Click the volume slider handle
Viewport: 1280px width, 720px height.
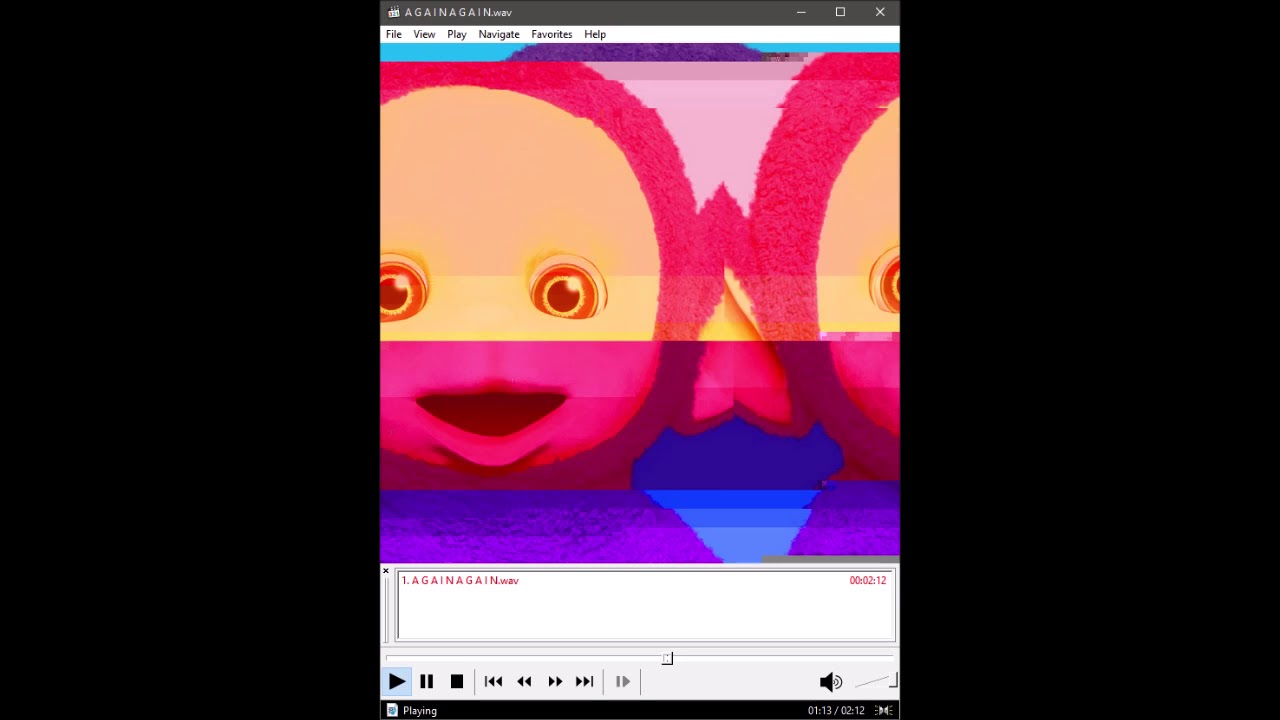coord(893,681)
